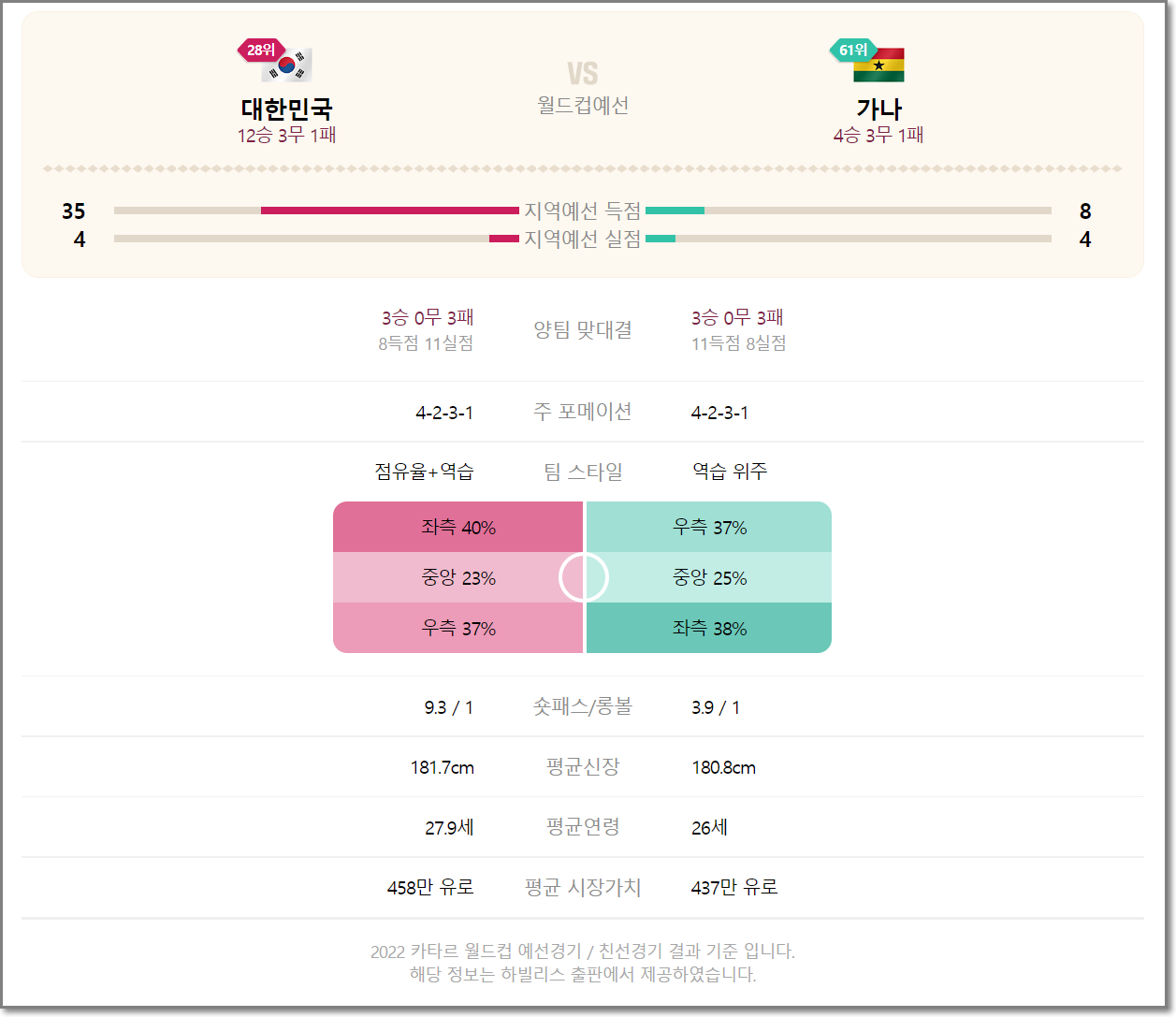The height and width of the screenshot is (1017, 1176).
Task: Click the South Korea flag icon
Action: tap(286, 65)
